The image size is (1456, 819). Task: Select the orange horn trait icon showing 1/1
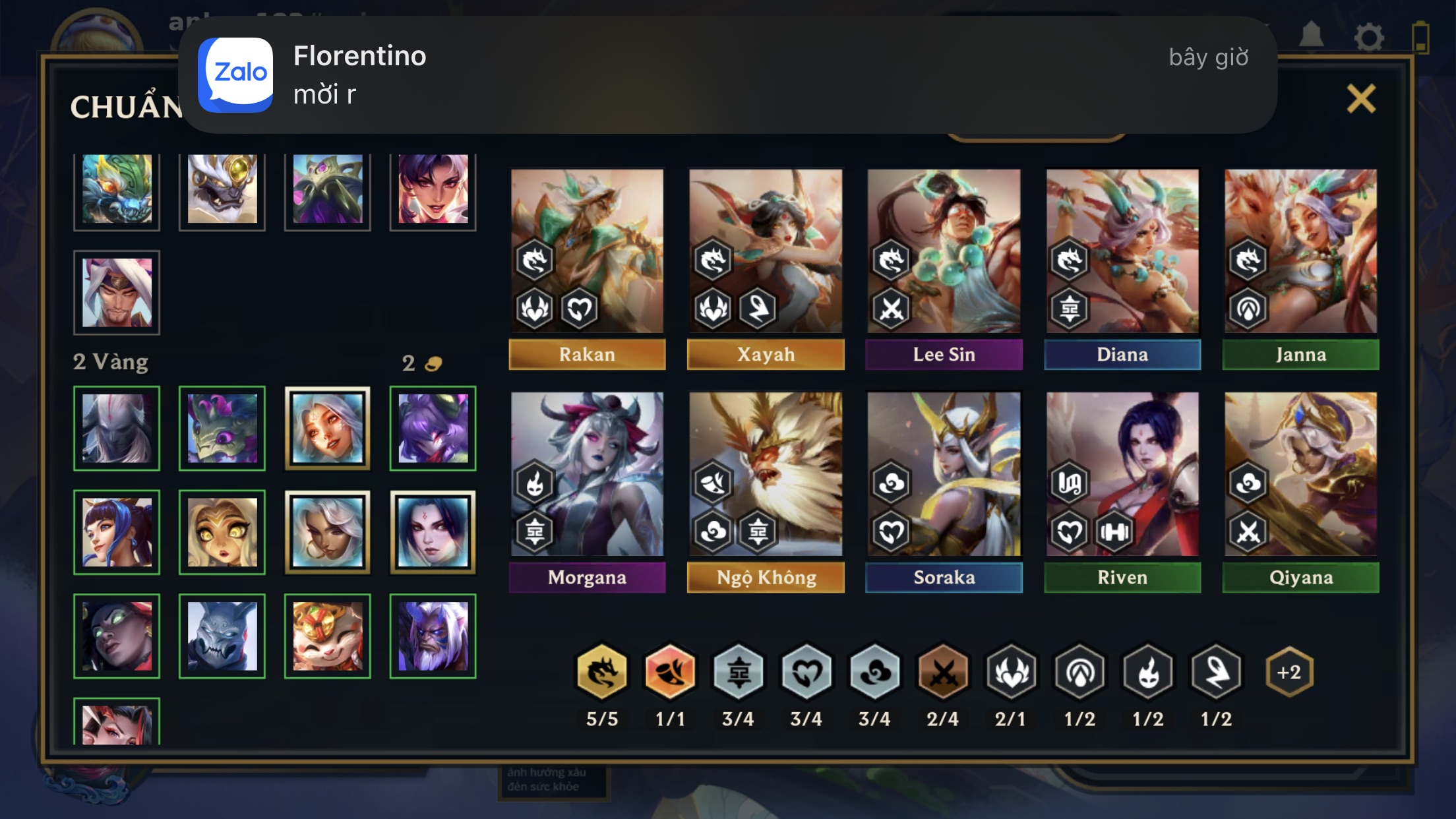click(x=670, y=672)
